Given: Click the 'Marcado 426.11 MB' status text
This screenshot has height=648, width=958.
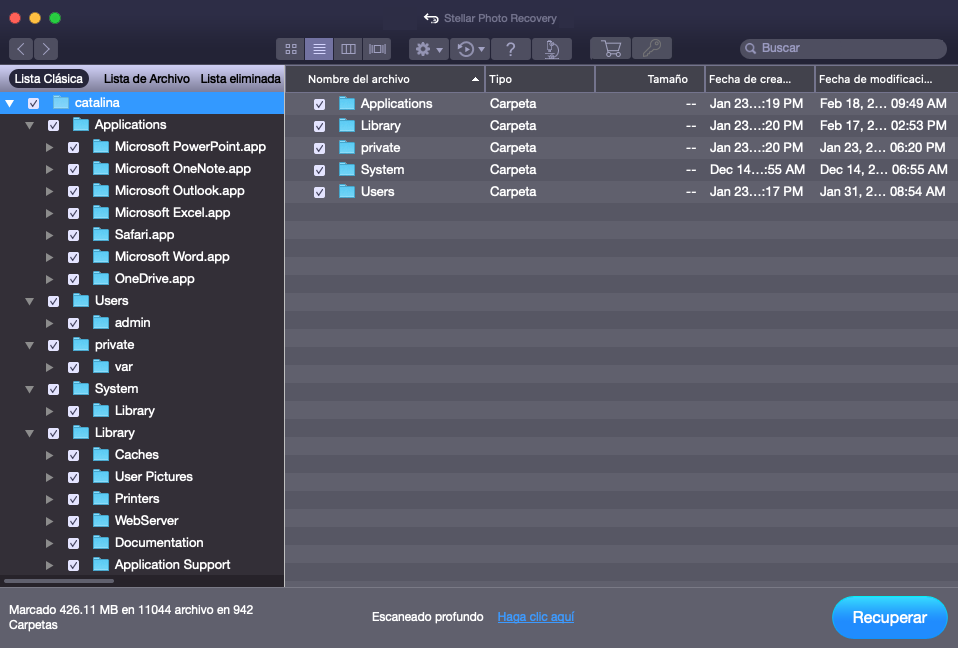Looking at the screenshot, I should [x=131, y=617].
